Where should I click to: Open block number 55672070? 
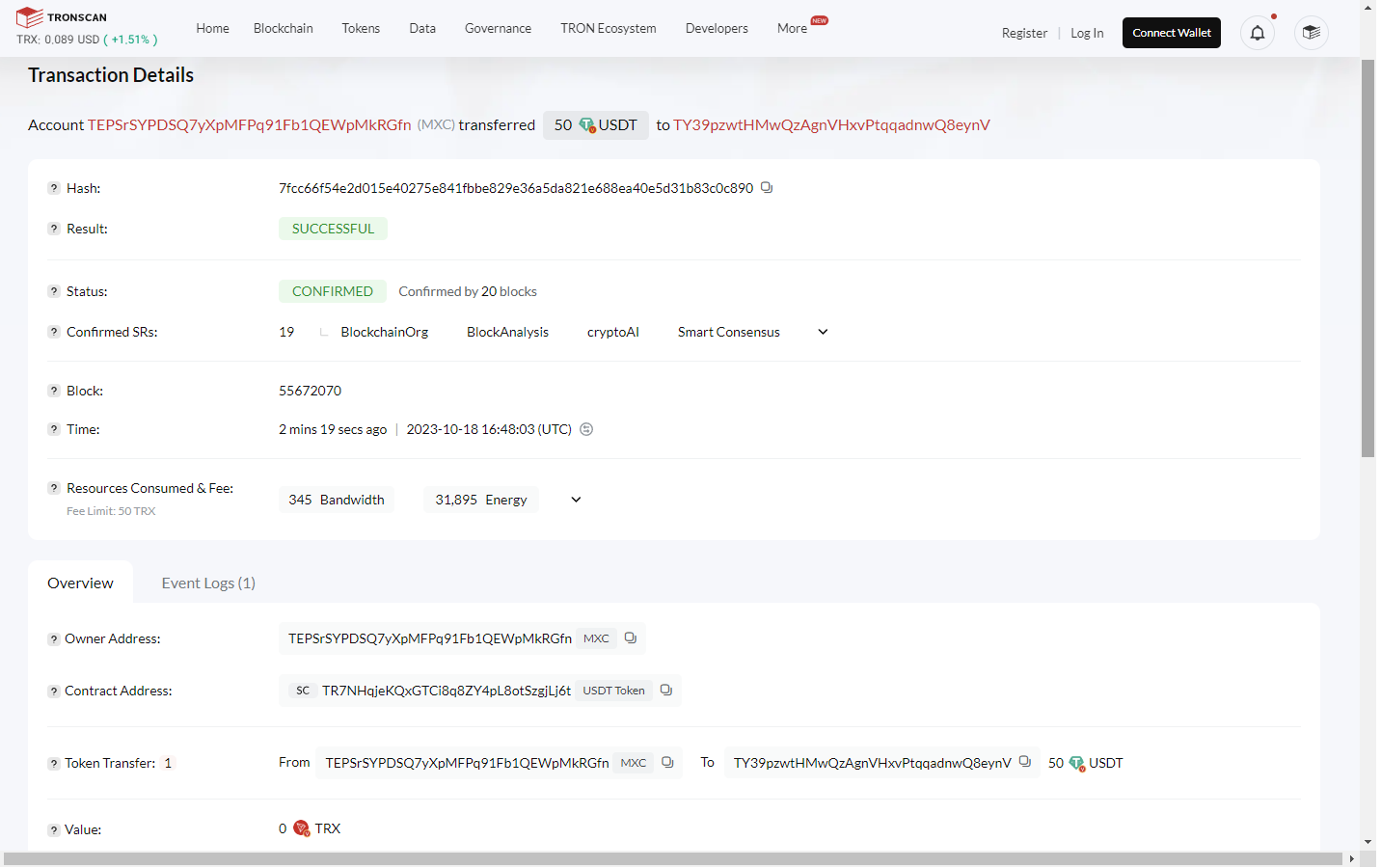click(x=310, y=391)
